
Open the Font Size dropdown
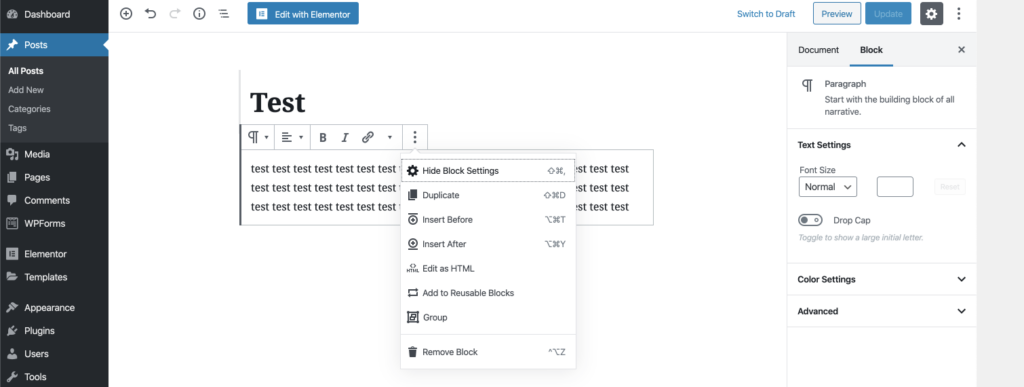coord(827,187)
